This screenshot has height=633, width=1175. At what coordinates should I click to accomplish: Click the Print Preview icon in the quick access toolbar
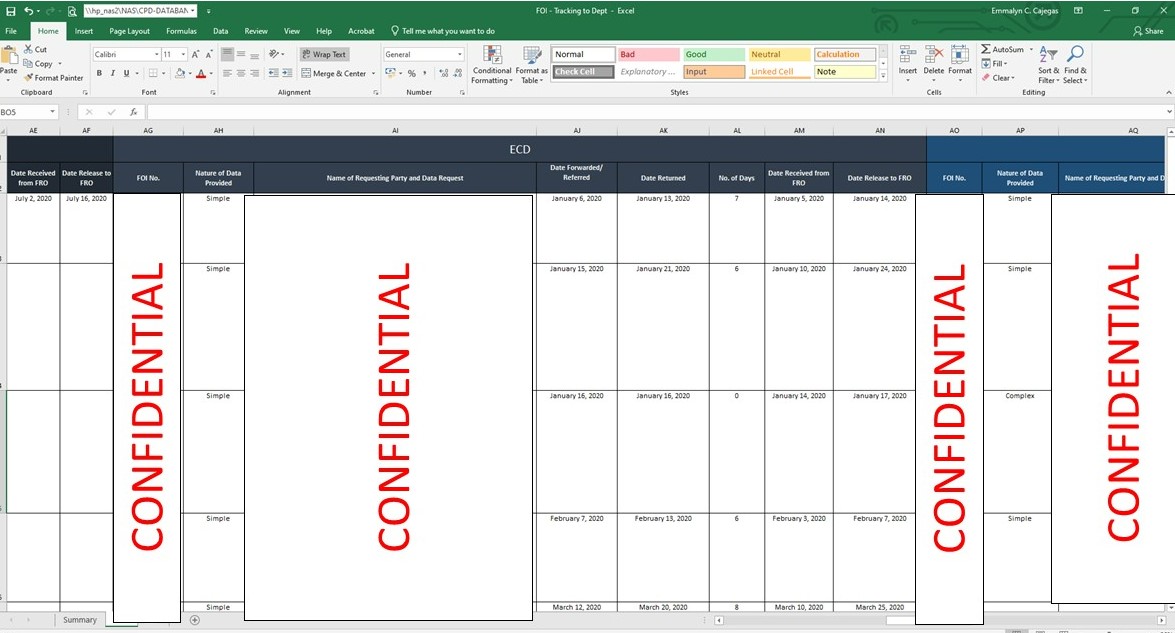pyautogui.click(x=72, y=11)
